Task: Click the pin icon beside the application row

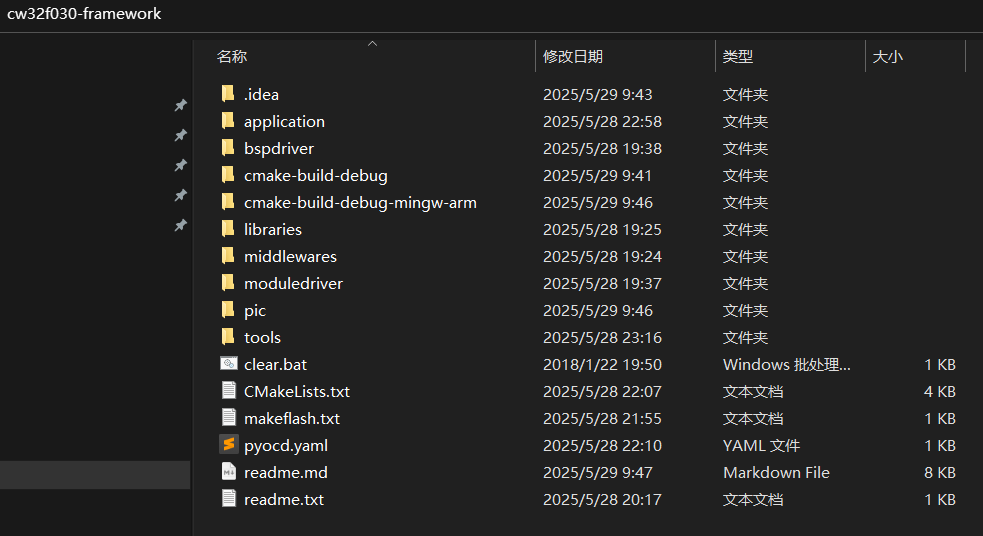Action: point(181,135)
